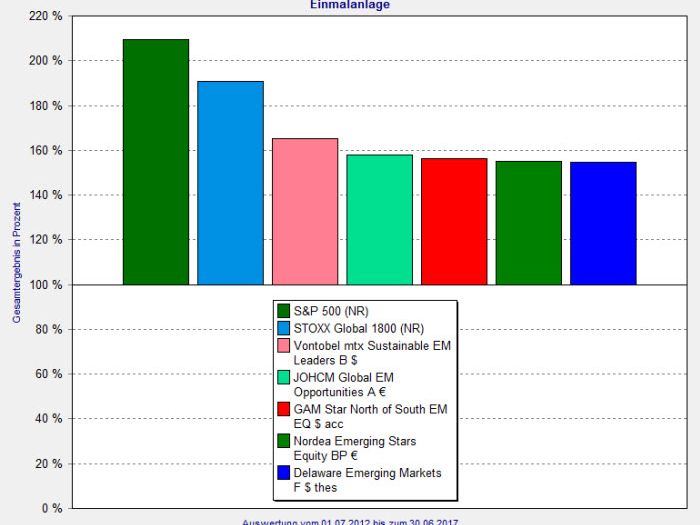Image resolution: width=700 pixels, height=525 pixels.
Task: Click the dark blue bar at far right
Action: [603, 223]
